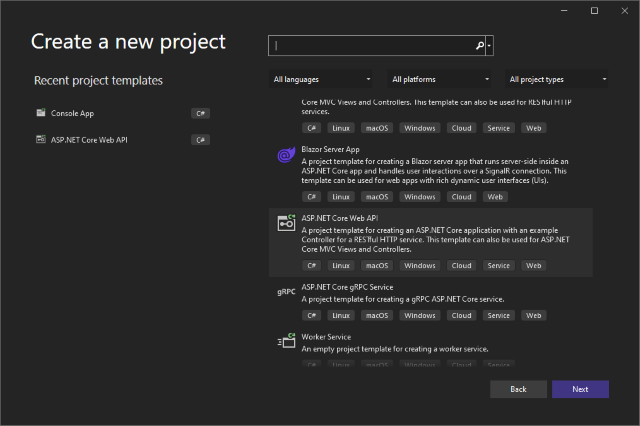Click the Windows tag under selected Web API template
This screenshot has width=640, height=426.
tap(420, 266)
